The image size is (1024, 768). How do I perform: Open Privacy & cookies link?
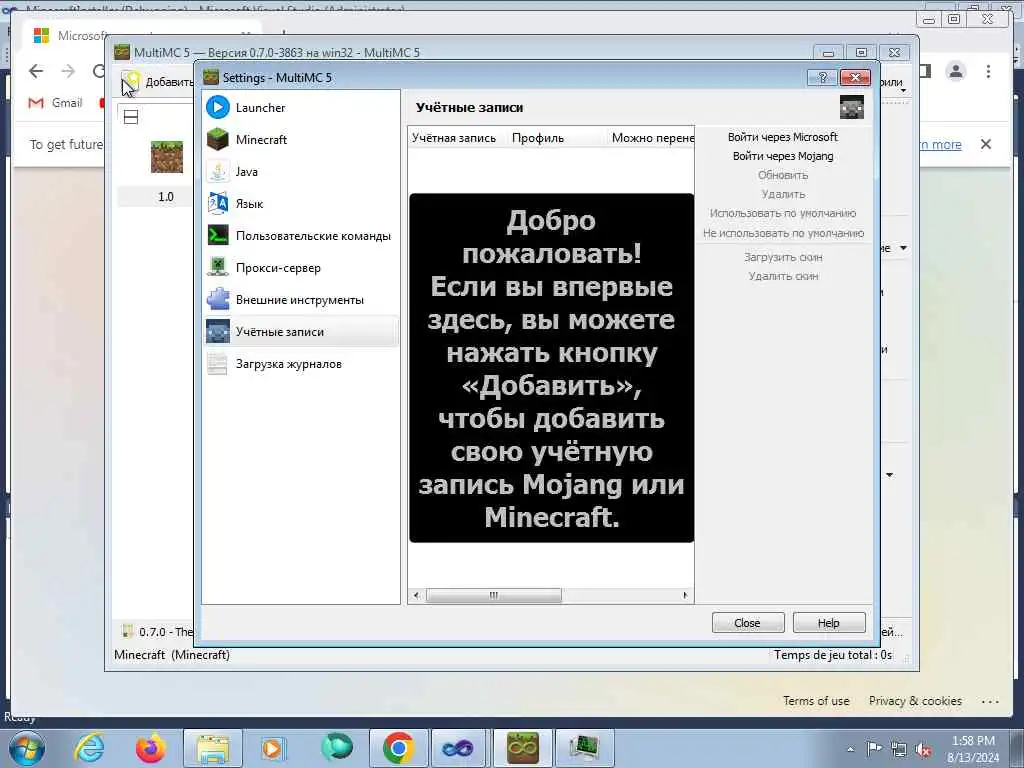pos(915,701)
